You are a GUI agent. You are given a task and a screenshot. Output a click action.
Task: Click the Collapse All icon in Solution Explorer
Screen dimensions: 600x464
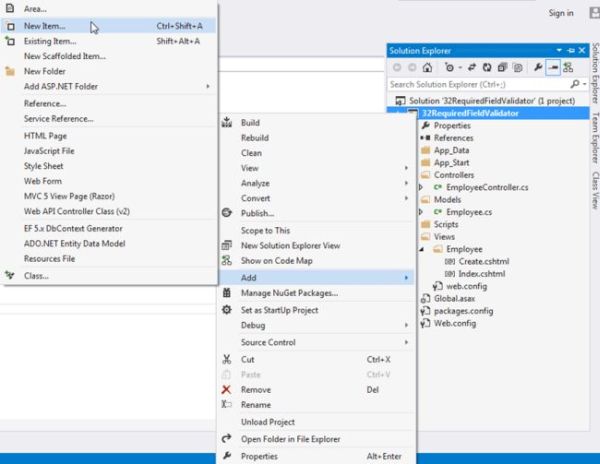[502, 68]
